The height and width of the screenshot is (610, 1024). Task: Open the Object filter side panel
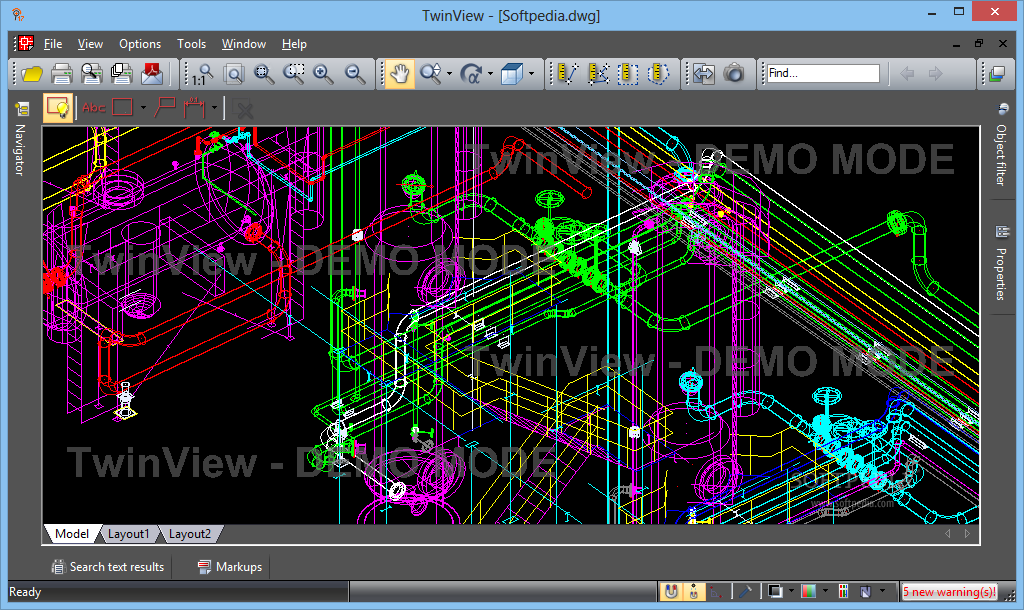click(x=1001, y=155)
